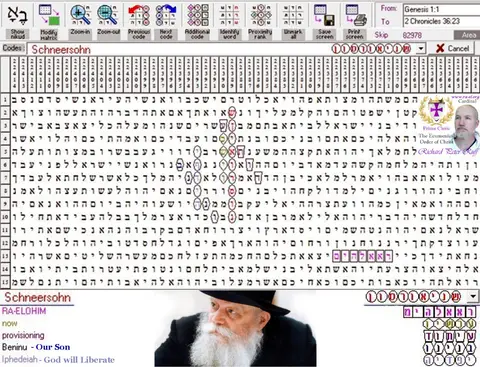Select row header 7 of the matrix
The image size is (480, 367).
point(5,178)
